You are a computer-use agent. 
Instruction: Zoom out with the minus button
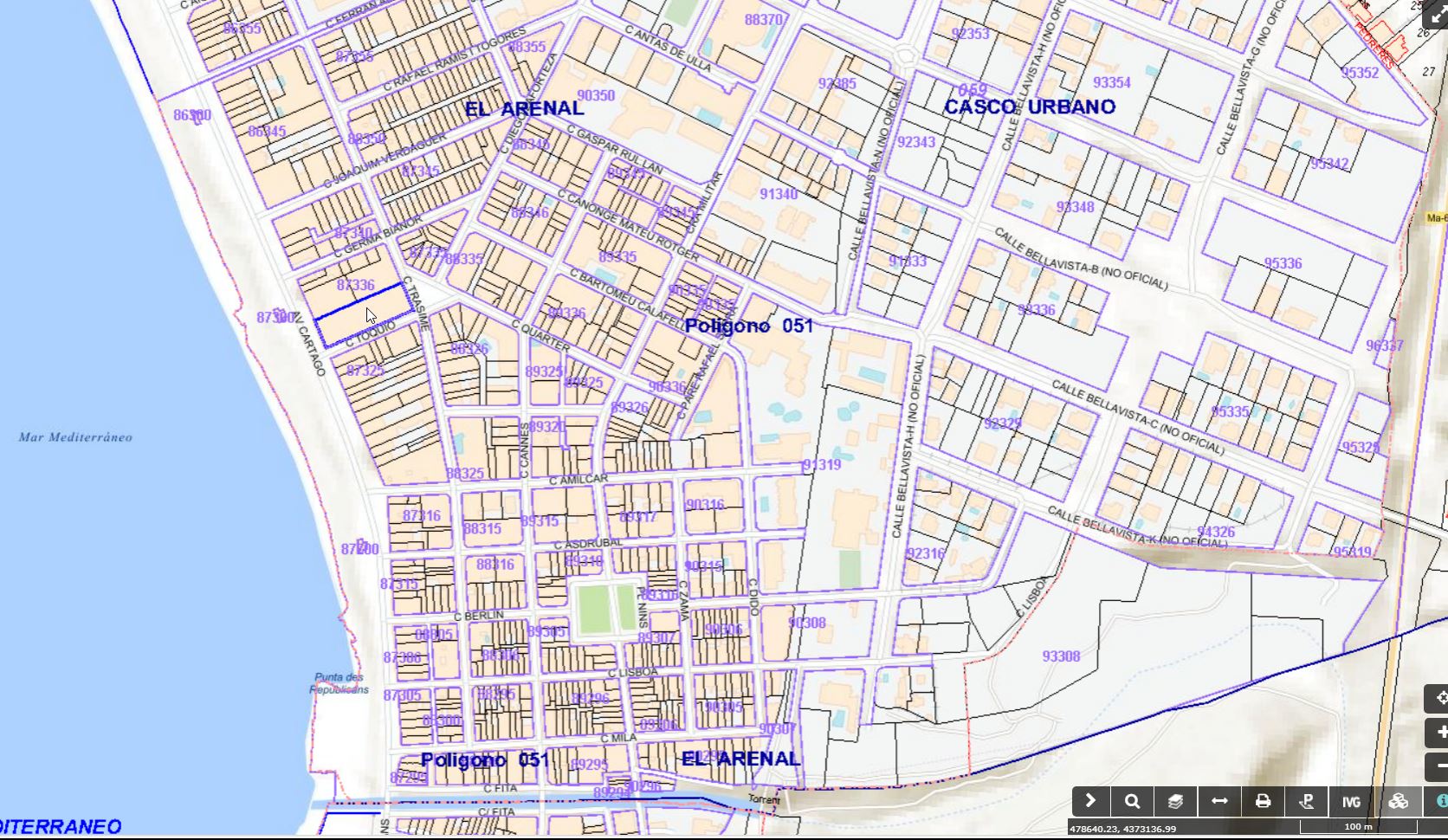pos(1439,766)
